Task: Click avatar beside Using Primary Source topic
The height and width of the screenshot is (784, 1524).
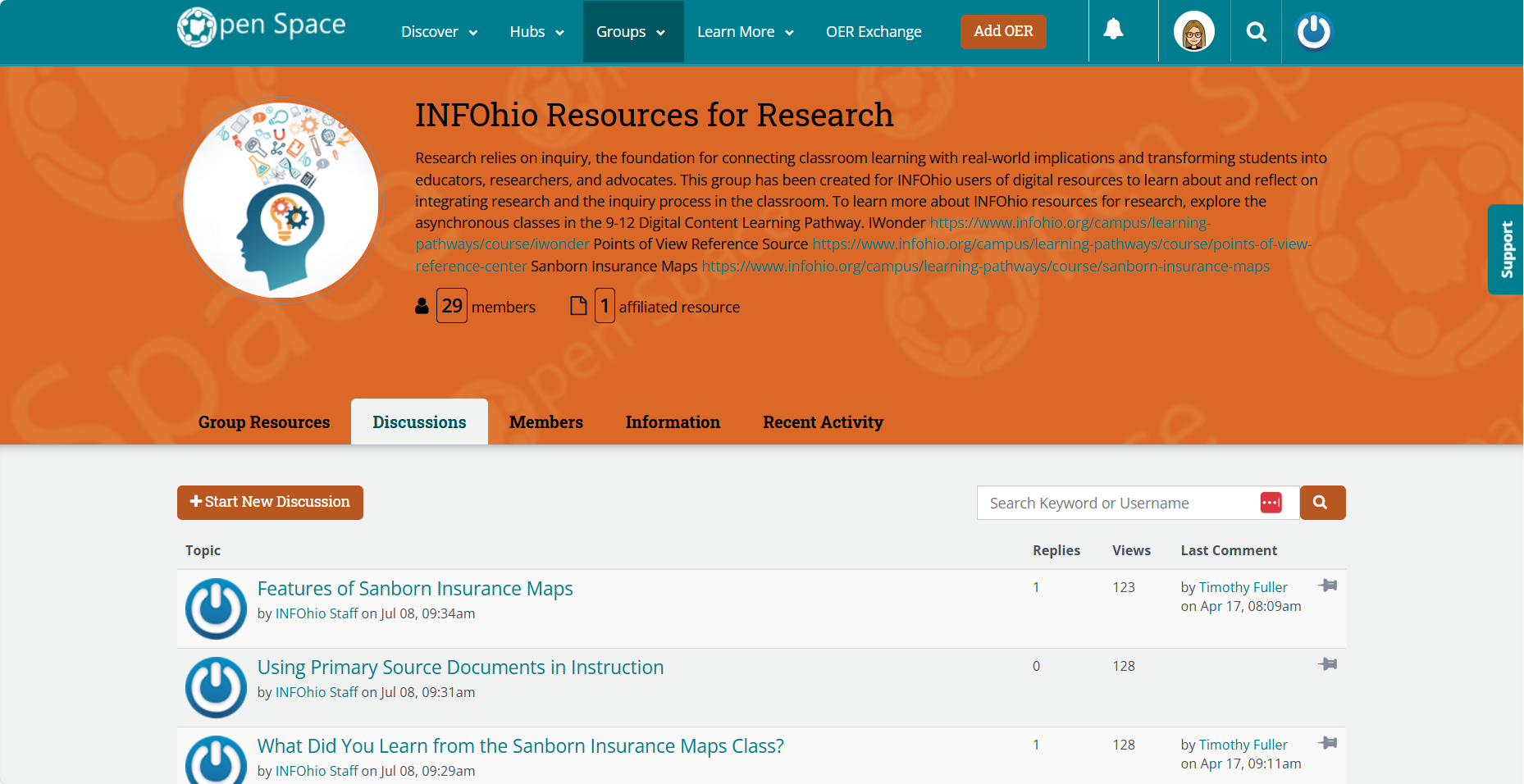Action: [x=216, y=687]
